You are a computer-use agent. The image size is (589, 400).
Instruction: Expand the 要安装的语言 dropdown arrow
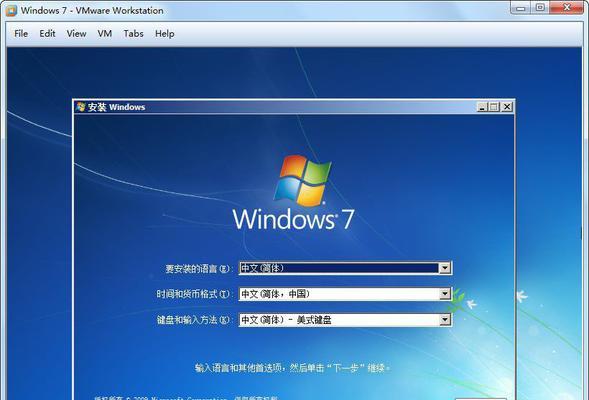(445, 268)
